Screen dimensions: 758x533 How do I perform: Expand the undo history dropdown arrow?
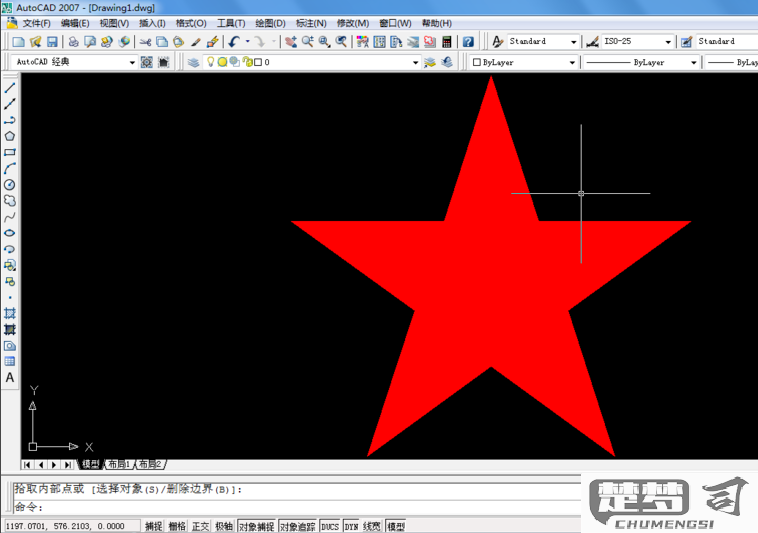(x=248, y=42)
